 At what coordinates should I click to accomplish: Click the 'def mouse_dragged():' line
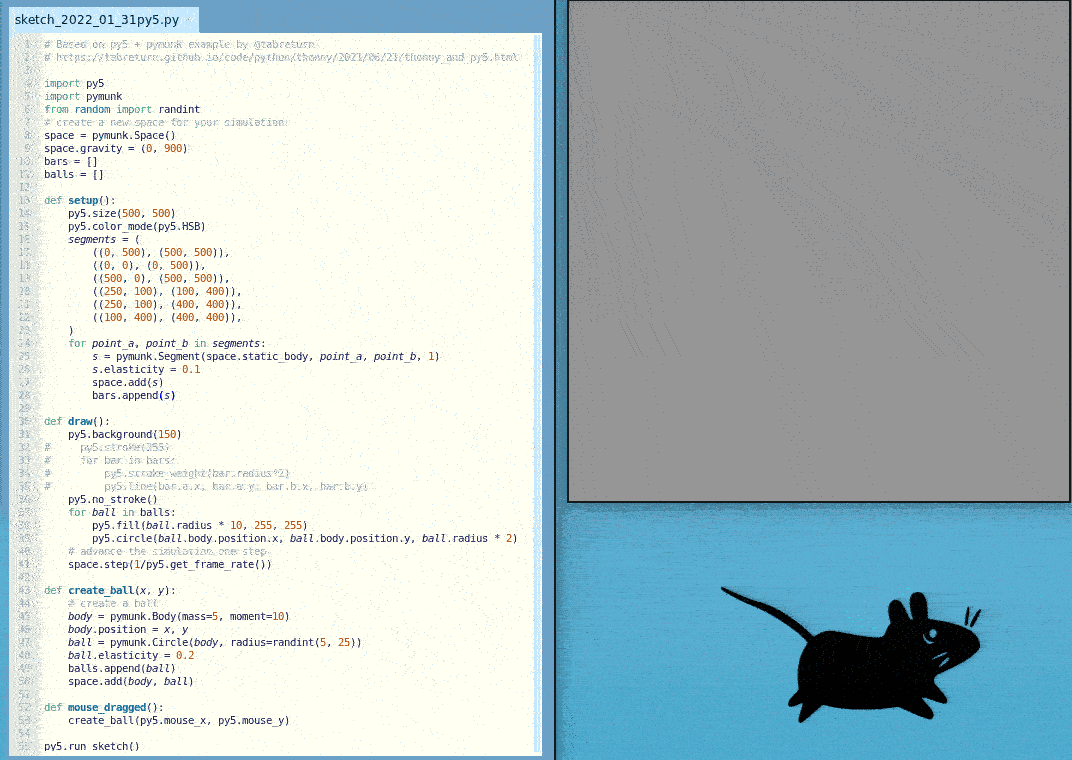(103, 707)
